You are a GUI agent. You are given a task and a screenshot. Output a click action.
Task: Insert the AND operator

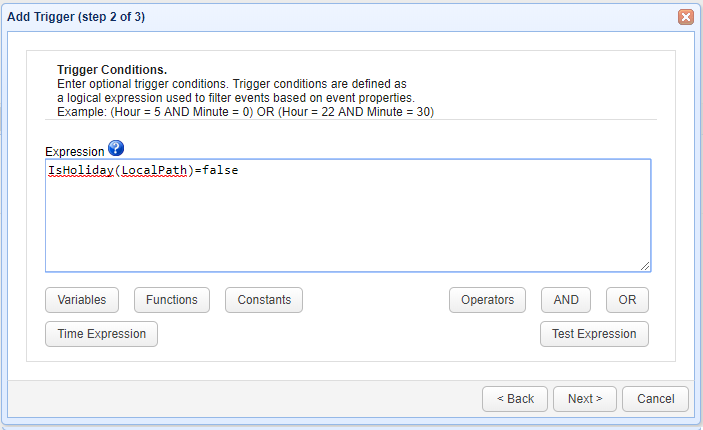point(566,300)
